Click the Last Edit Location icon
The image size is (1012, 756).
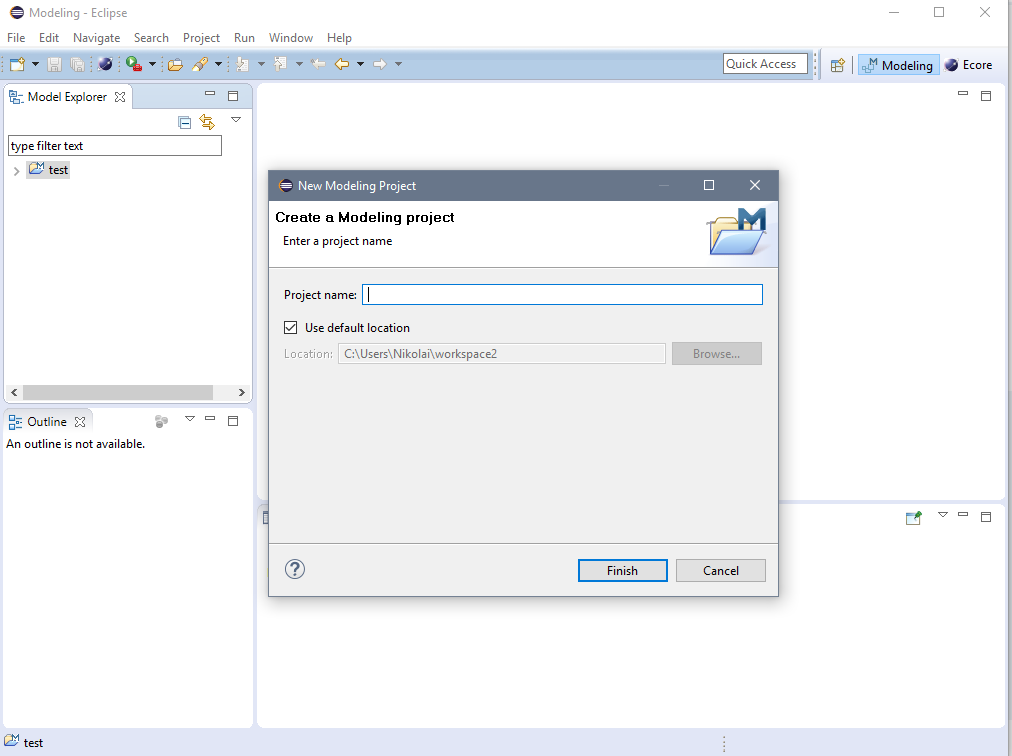(318, 64)
